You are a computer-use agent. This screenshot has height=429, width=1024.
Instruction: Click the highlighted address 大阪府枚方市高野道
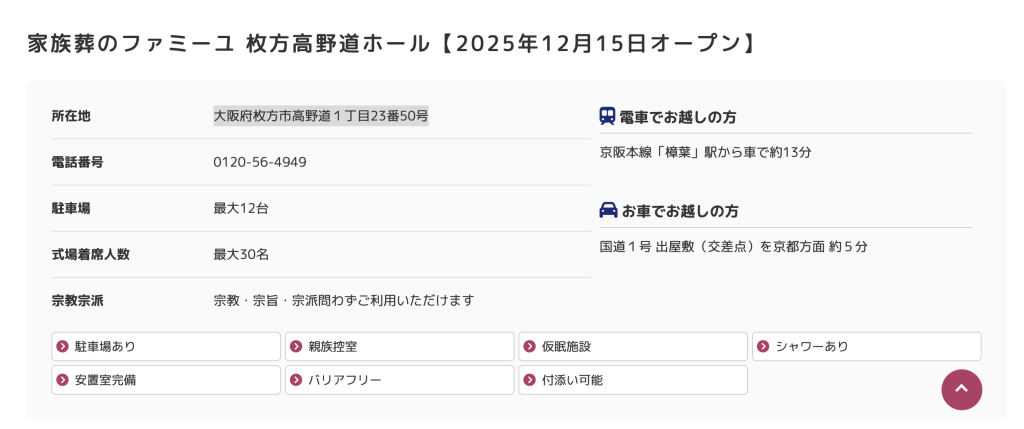tap(321, 116)
